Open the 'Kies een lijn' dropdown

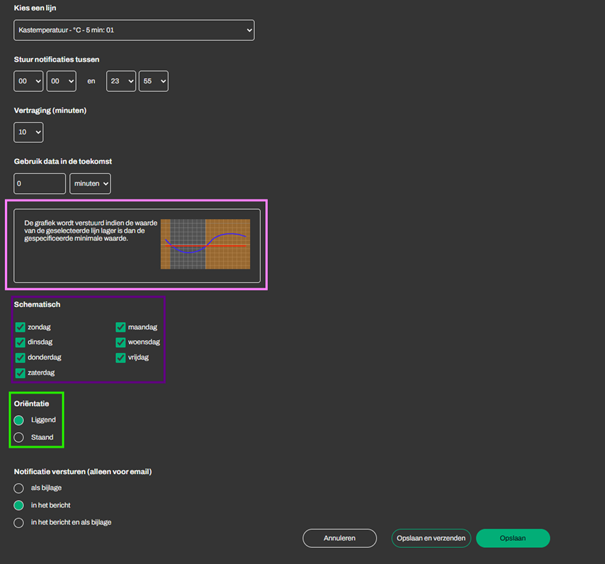(x=134, y=31)
